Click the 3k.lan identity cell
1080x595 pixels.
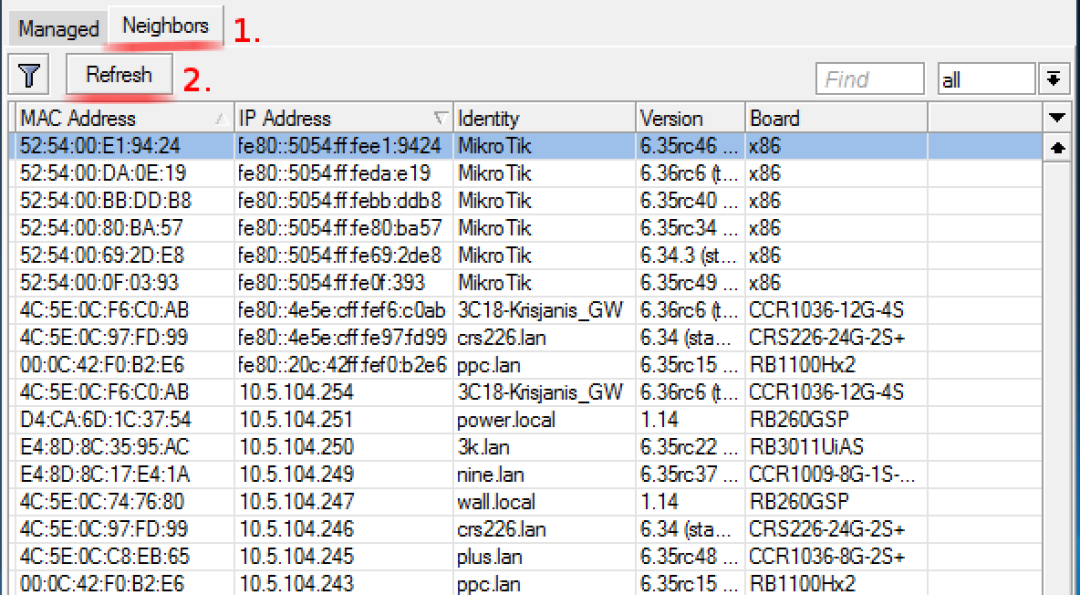(484, 447)
